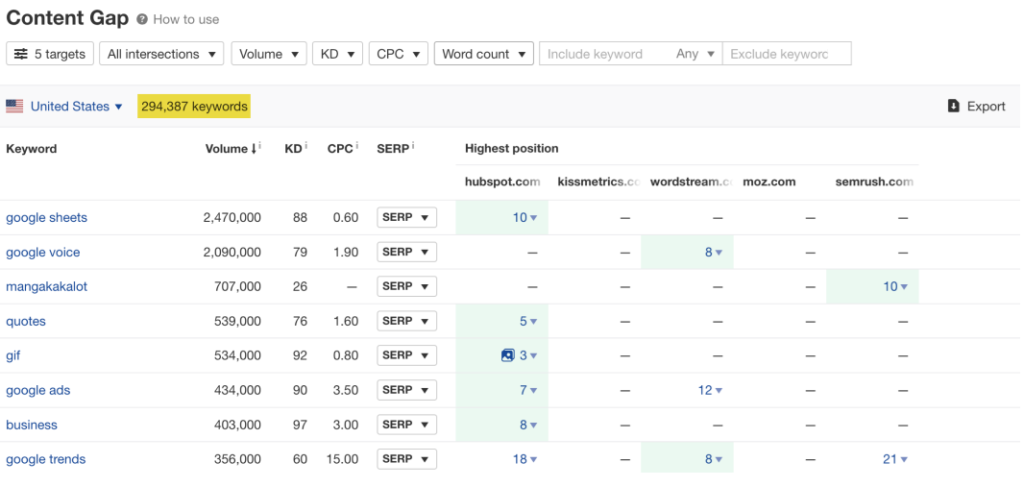Open the mangakakalot keyword link
This screenshot has width=1024, height=487.
pyautogui.click(x=46, y=287)
